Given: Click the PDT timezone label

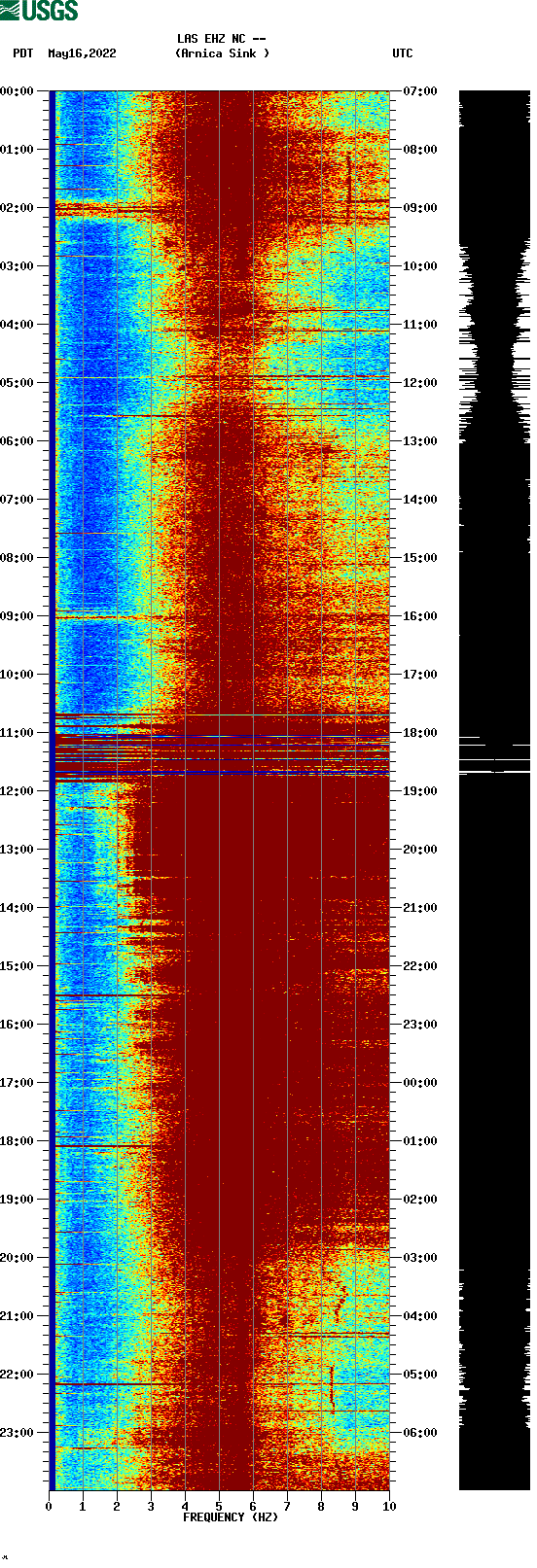Looking at the screenshot, I should click(22, 53).
